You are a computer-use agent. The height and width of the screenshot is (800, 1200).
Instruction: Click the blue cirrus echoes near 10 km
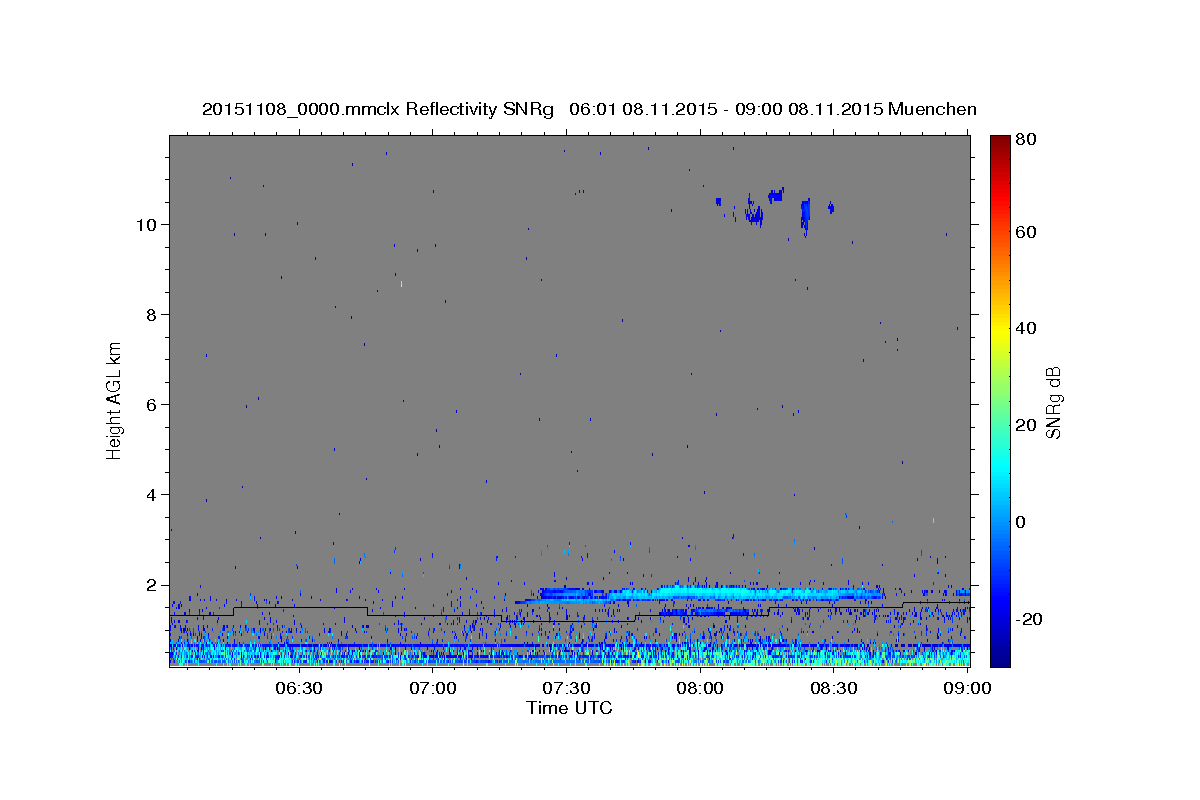[x=775, y=210]
